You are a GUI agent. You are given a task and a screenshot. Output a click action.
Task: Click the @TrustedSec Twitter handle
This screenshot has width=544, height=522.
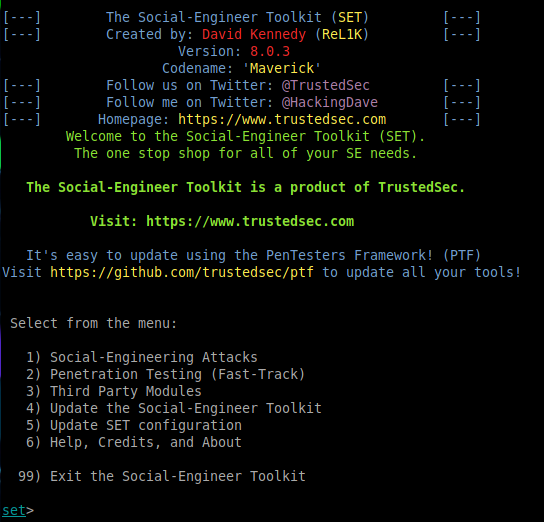(325, 86)
